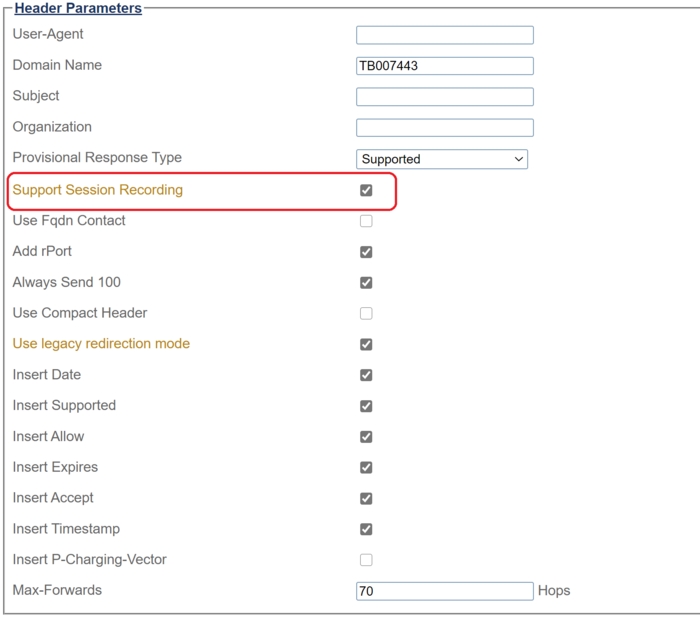Toggle the Add rPort checkbox
This screenshot has height=621, width=700.
tap(366, 252)
